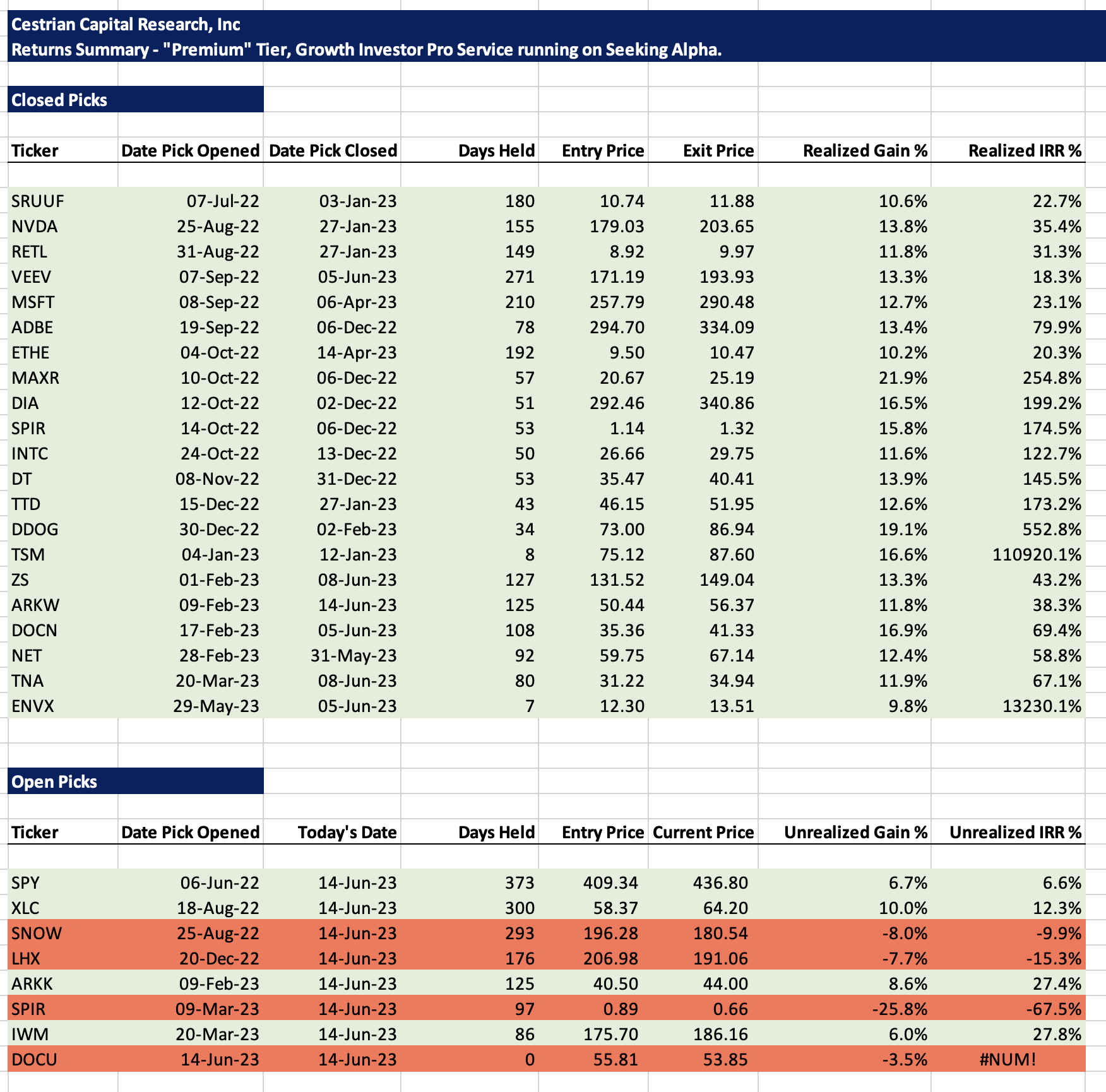Click the Realized Gain % column header
1106x1092 pixels.
(x=865, y=151)
